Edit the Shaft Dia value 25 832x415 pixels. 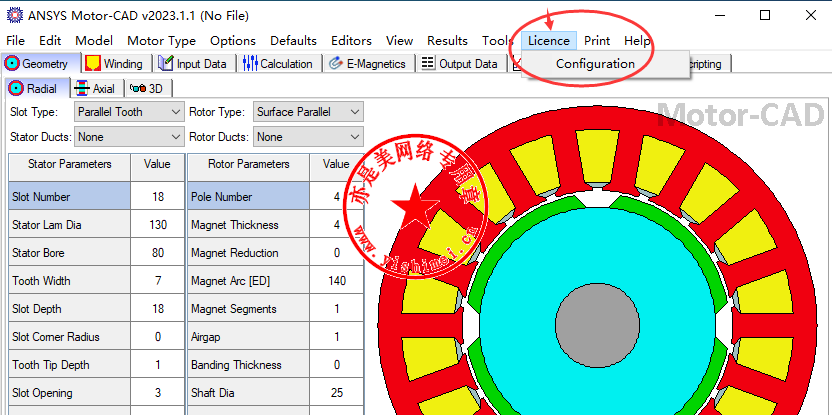click(x=336, y=393)
